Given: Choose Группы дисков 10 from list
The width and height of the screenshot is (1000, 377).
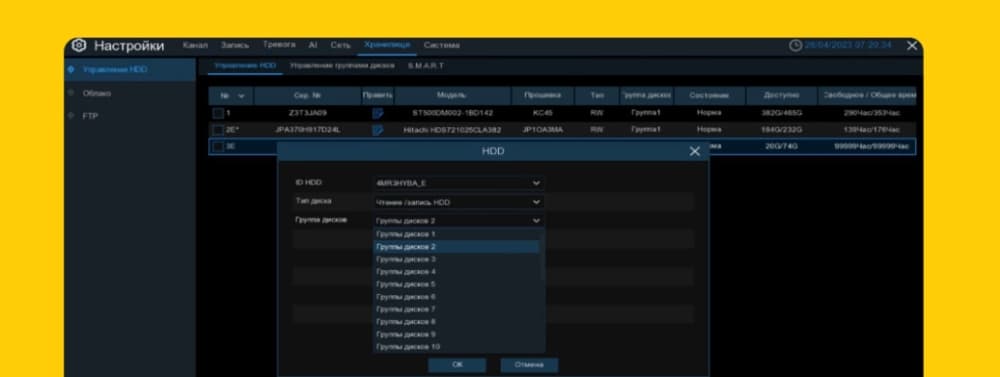Looking at the screenshot, I should tap(457, 347).
